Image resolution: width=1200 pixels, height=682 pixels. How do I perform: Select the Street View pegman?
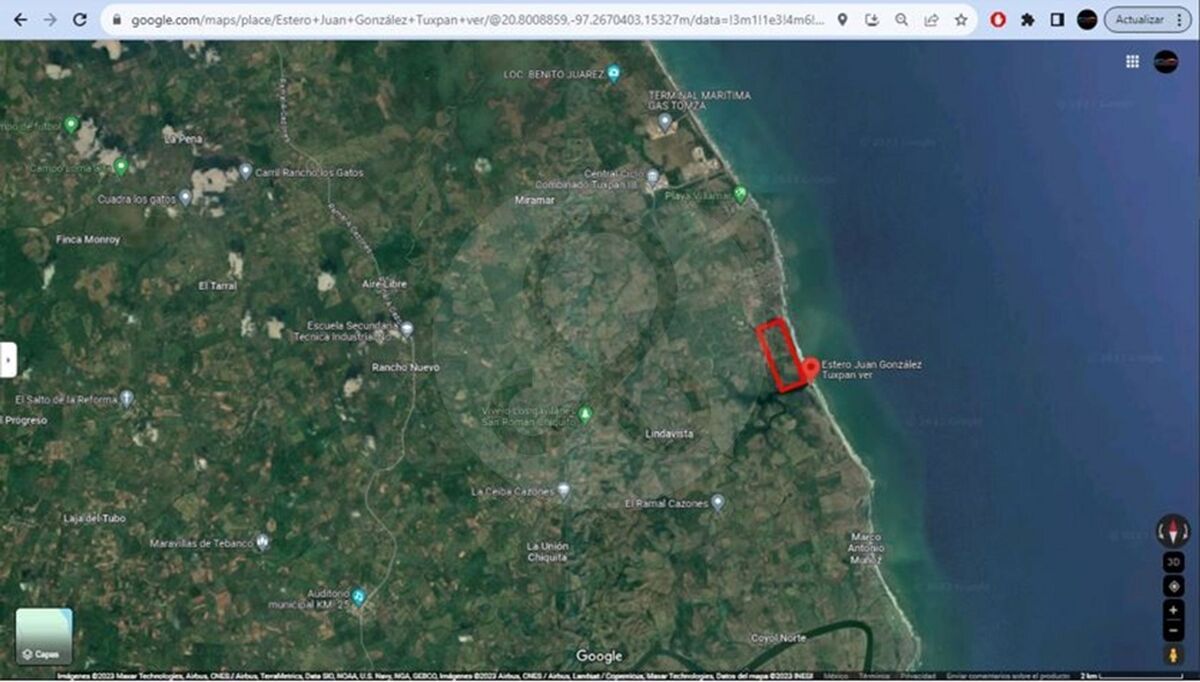pyautogui.click(x=1174, y=656)
